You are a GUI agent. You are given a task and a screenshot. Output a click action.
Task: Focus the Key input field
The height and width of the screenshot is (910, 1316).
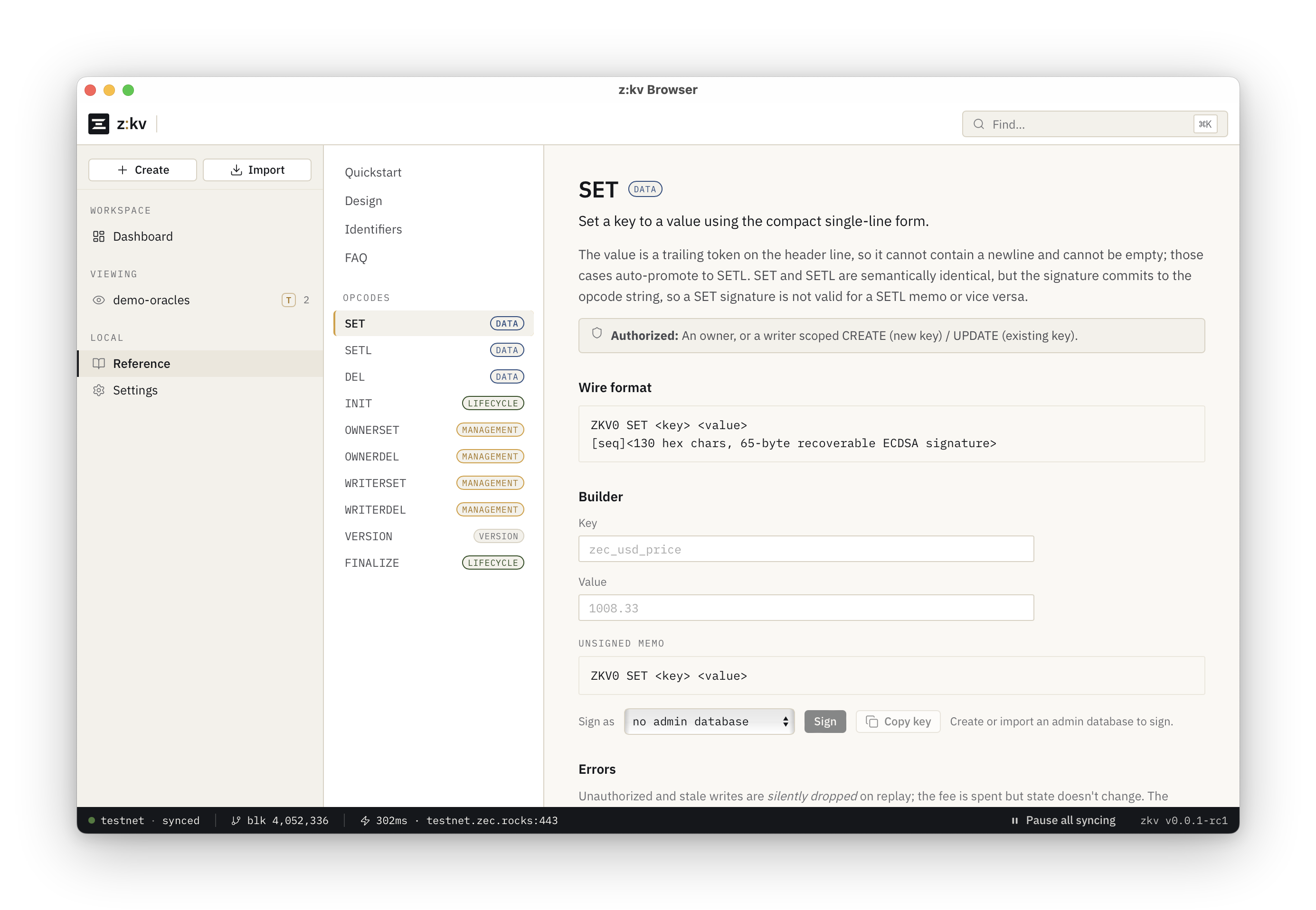(805, 549)
